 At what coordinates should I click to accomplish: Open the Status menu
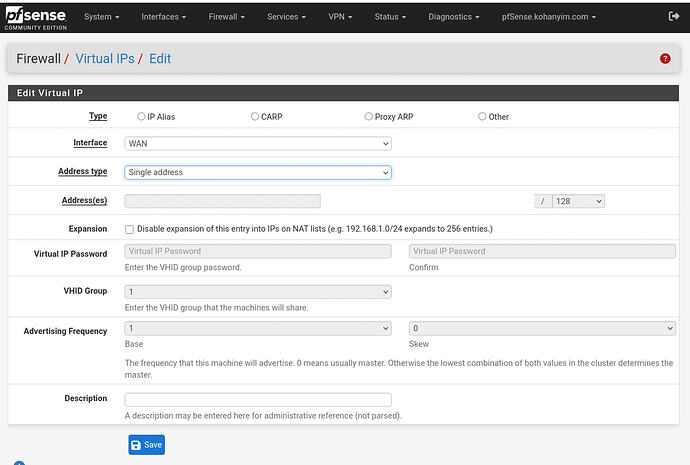[390, 17]
